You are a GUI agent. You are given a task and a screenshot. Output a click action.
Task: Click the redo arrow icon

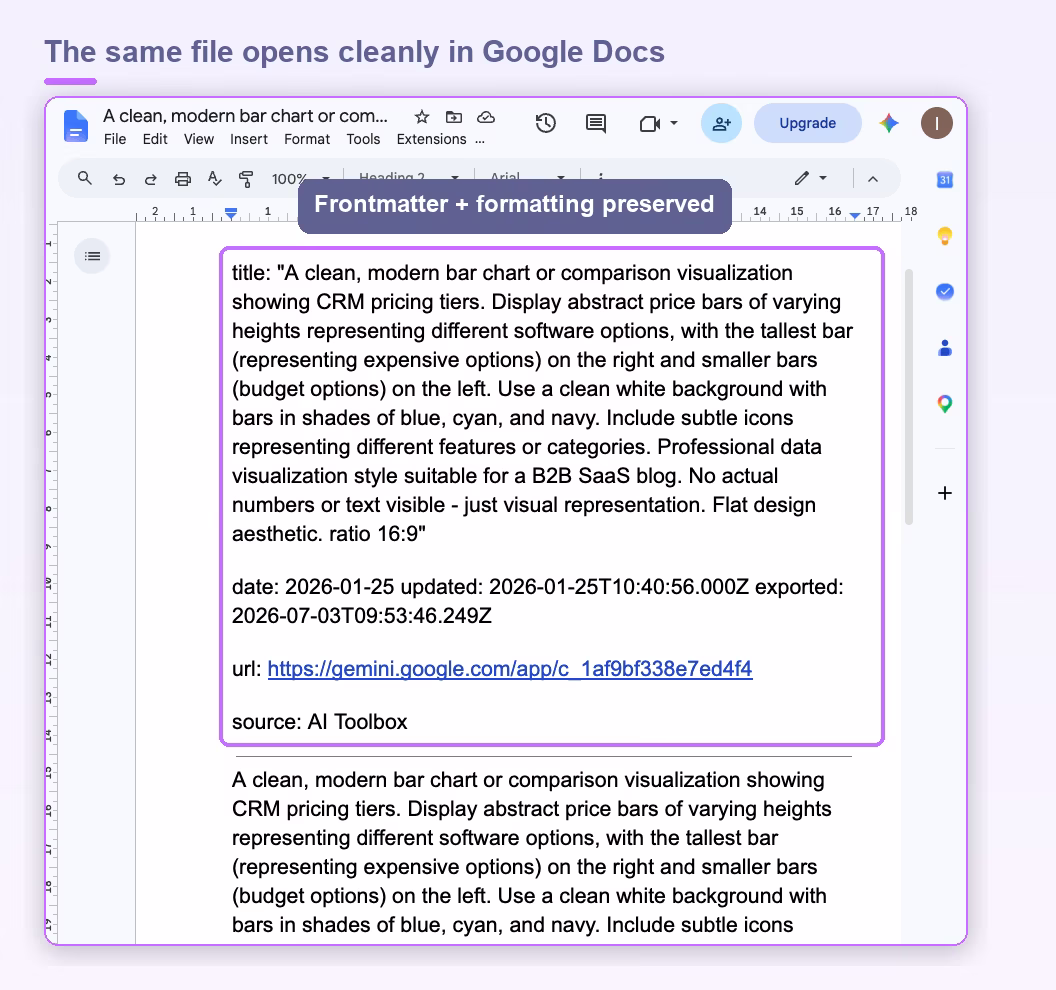click(x=151, y=179)
